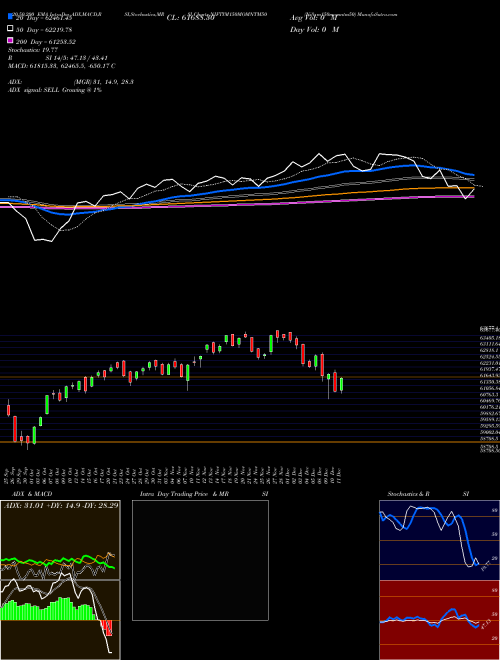This screenshot has height=660, width=500.
Task: Select the '200 Day = 61253.52' legend value
Action: point(46,42)
